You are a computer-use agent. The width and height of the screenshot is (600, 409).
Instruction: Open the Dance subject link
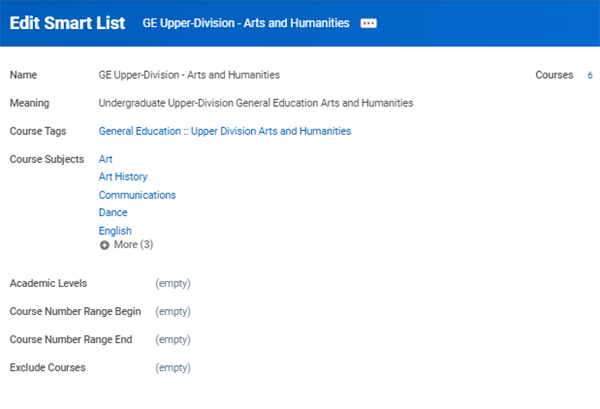point(113,212)
